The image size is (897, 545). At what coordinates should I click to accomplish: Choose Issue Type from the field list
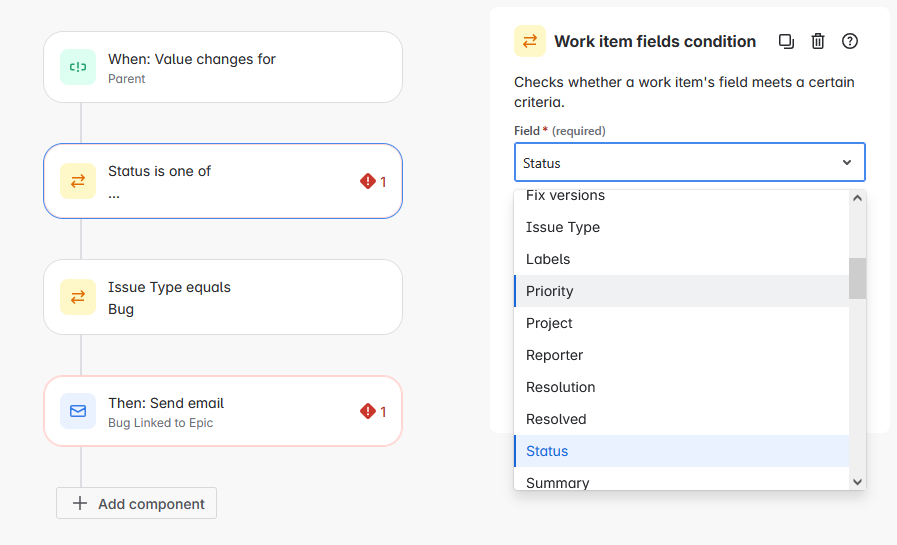point(681,227)
